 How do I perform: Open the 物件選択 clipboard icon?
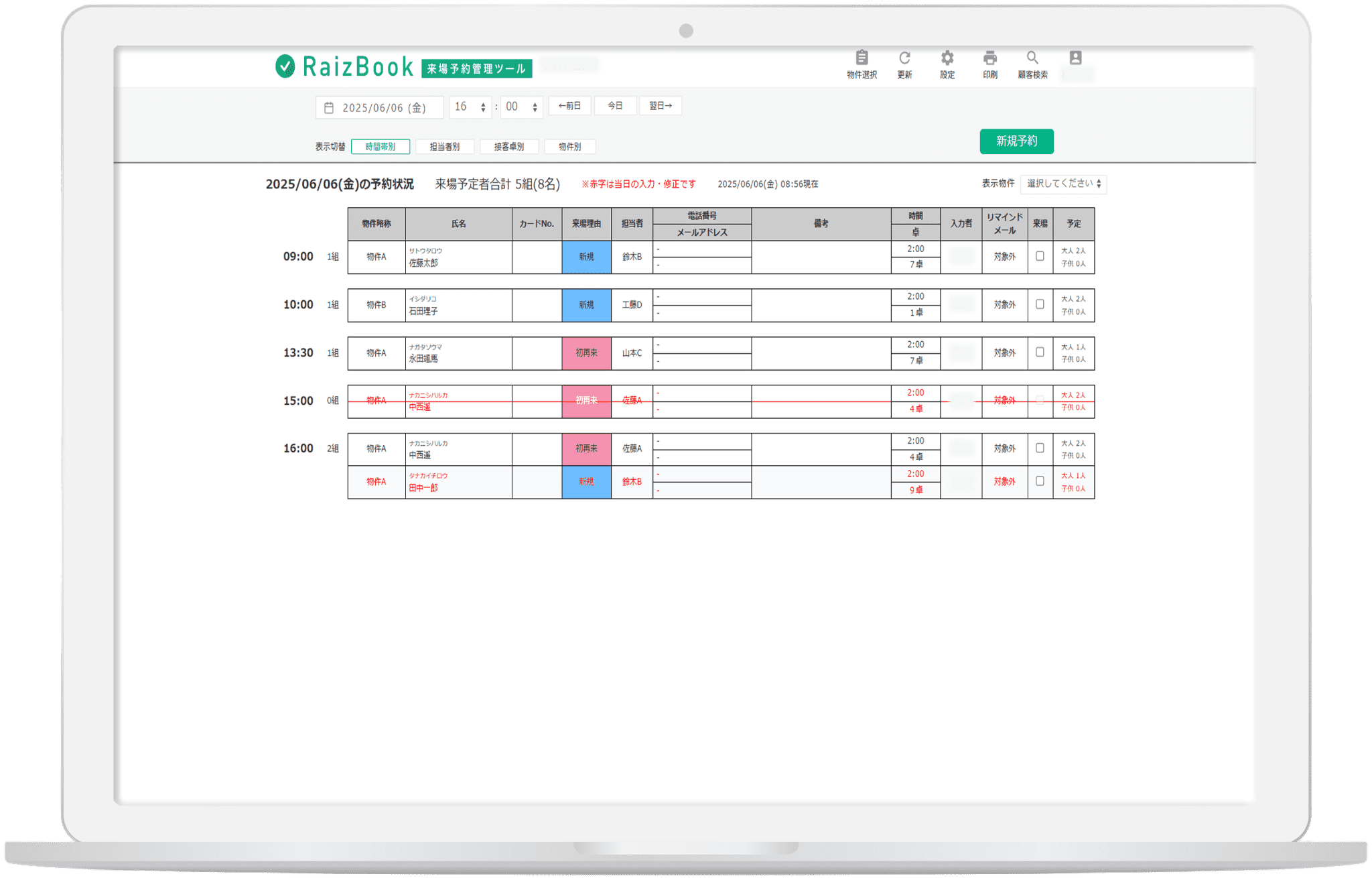[x=862, y=58]
